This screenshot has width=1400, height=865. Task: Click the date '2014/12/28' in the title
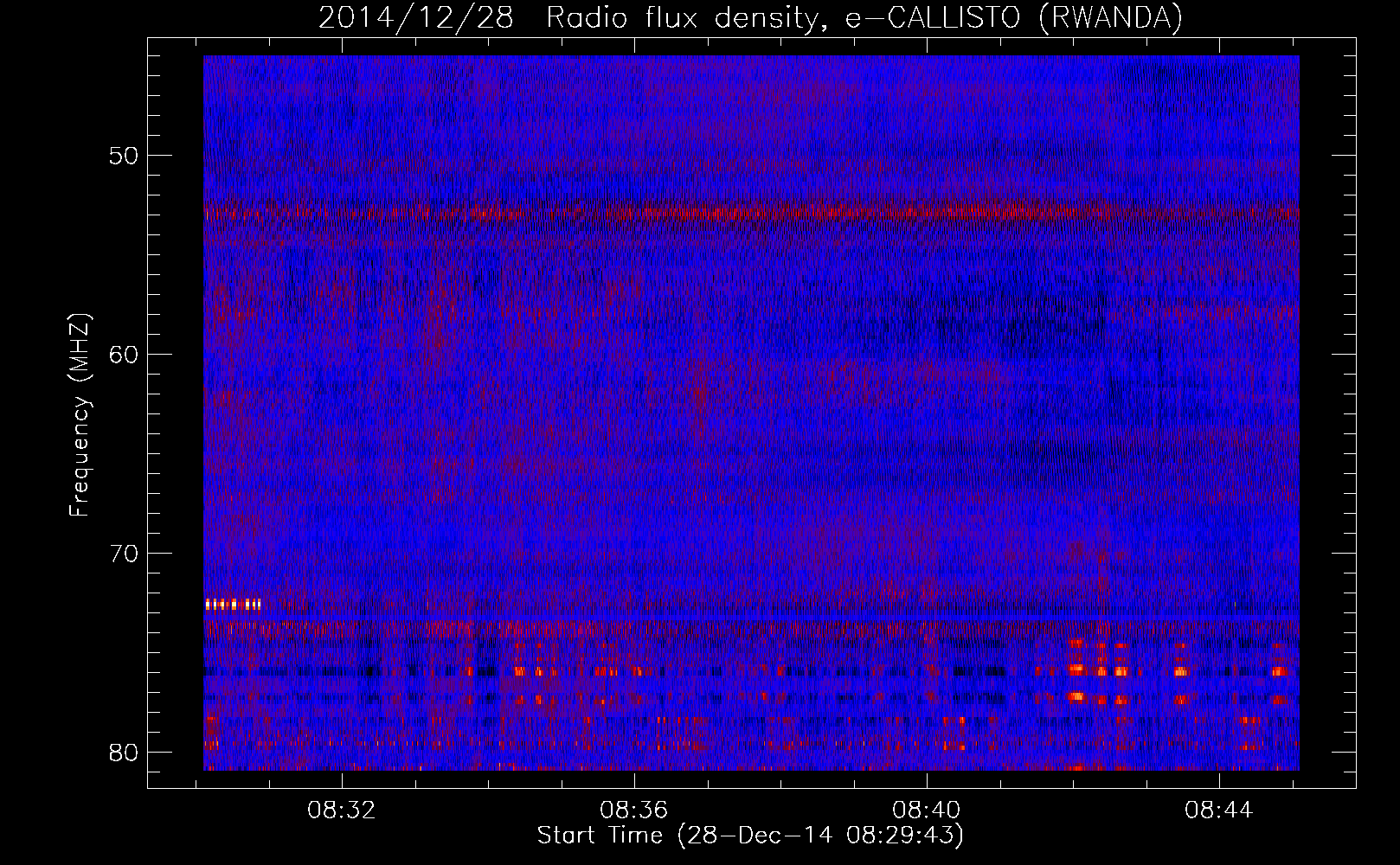(415, 18)
